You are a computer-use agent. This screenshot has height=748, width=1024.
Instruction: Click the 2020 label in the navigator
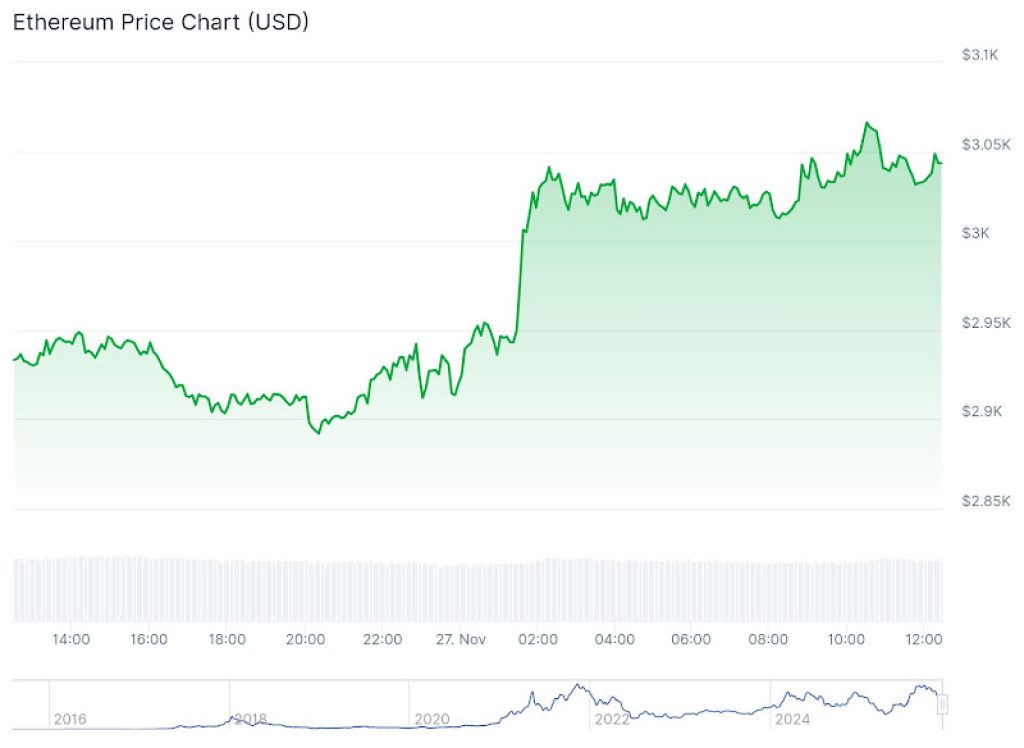[x=431, y=719]
